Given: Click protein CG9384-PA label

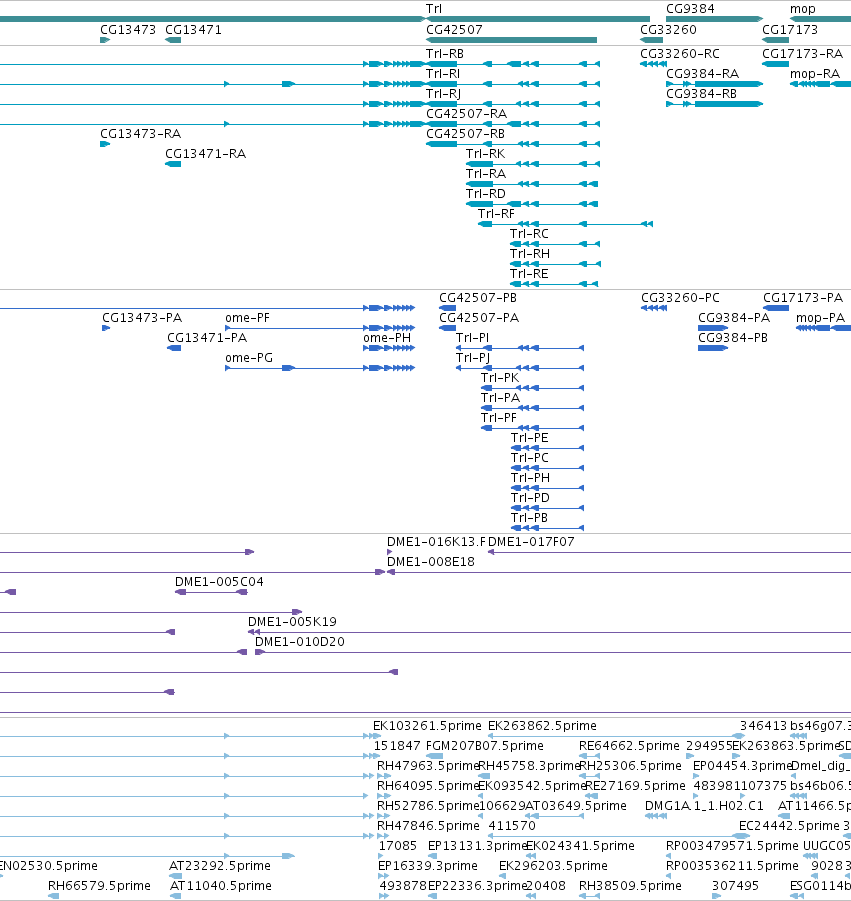Looking at the screenshot, I should tap(734, 318).
